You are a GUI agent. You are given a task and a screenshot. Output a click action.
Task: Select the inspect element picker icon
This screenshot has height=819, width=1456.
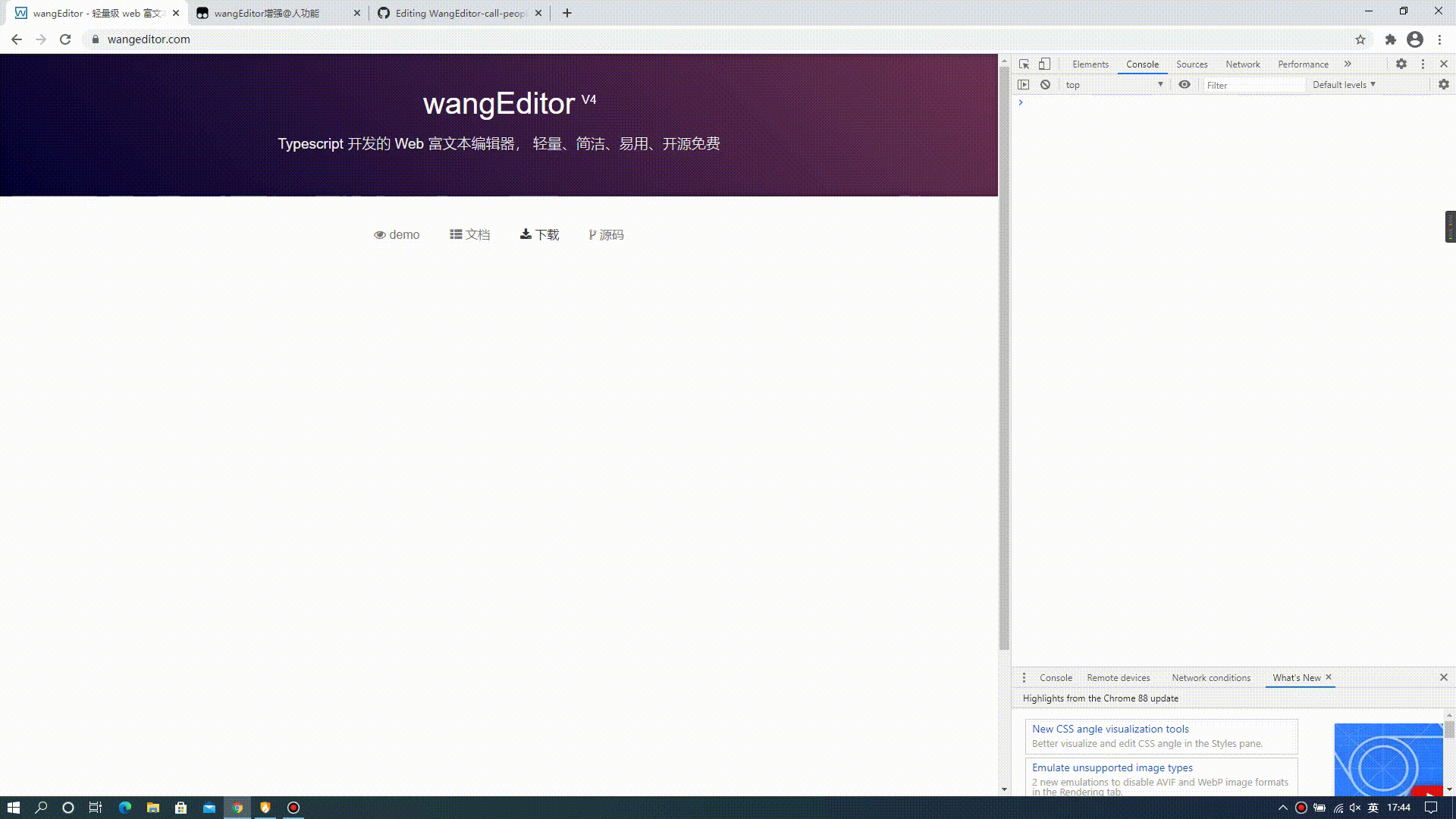pyautogui.click(x=1024, y=64)
